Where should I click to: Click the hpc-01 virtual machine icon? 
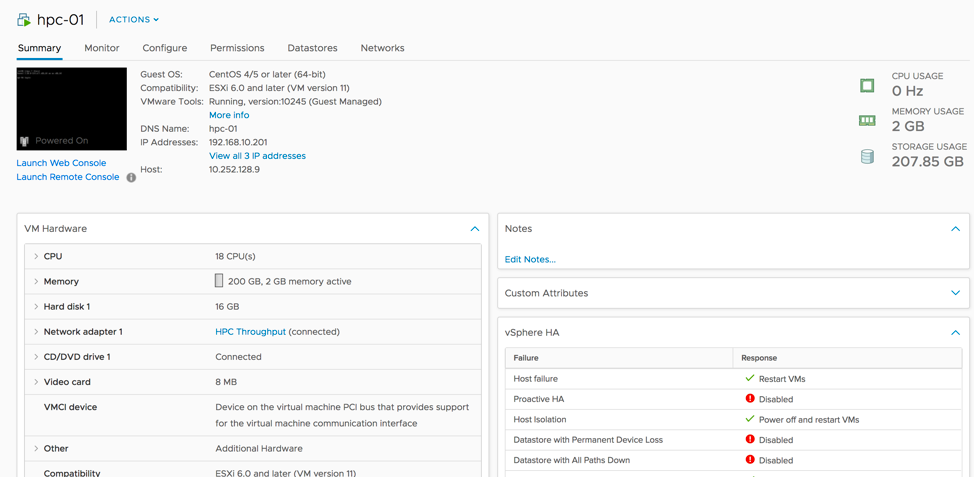[x=24, y=19]
